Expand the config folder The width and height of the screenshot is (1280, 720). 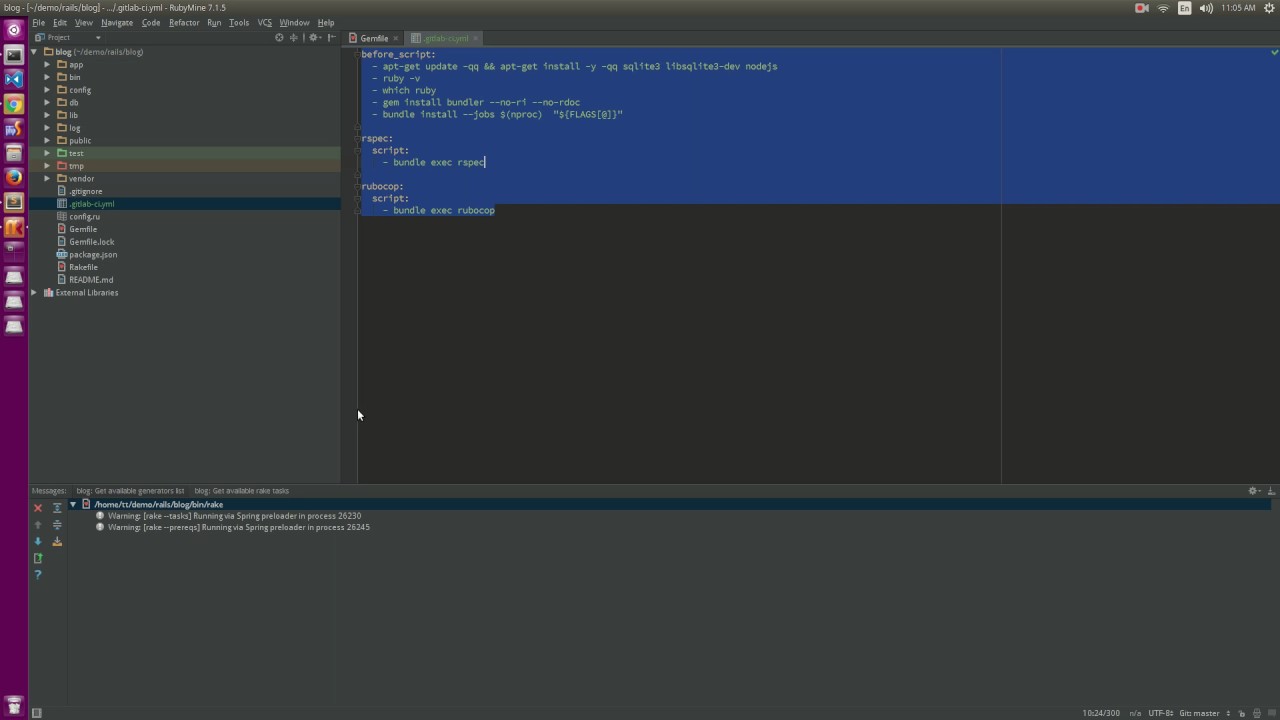47,90
